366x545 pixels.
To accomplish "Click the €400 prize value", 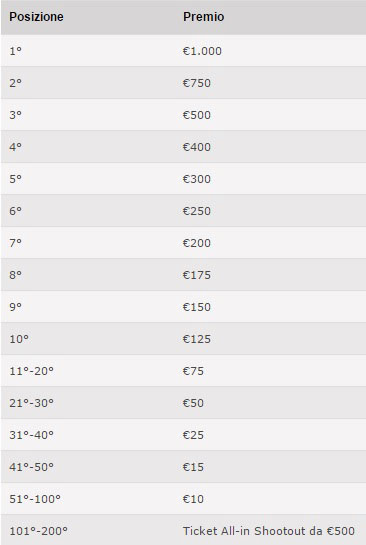I will [197, 147].
